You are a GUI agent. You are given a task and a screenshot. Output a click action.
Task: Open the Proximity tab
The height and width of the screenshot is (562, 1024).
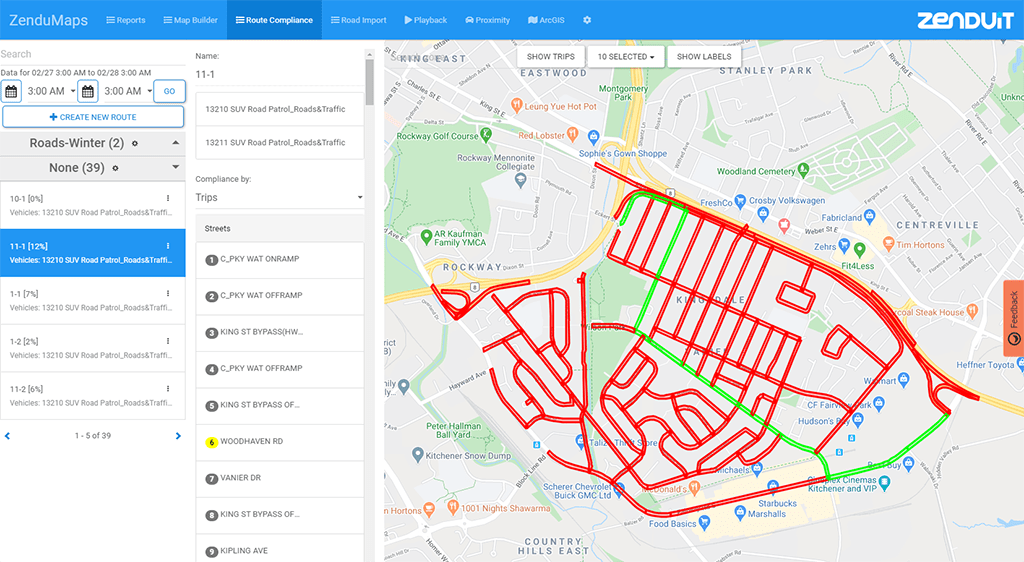pyautogui.click(x=488, y=20)
